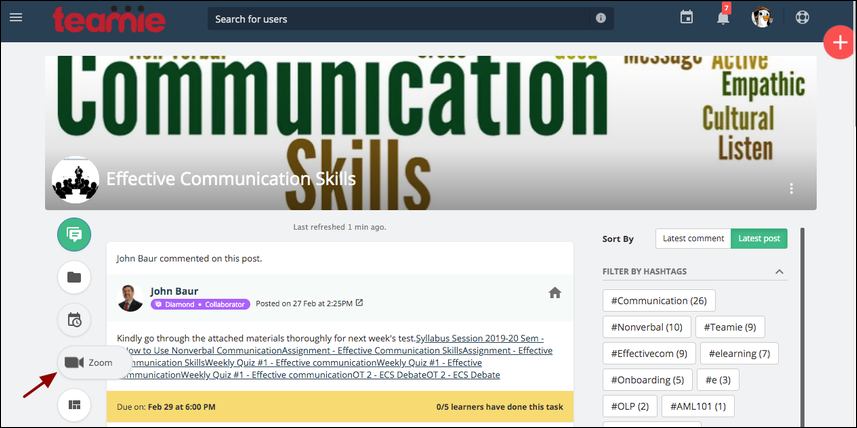The height and width of the screenshot is (428, 857).
Task: Launch Zoom from the sidebar
Action: tap(93, 362)
